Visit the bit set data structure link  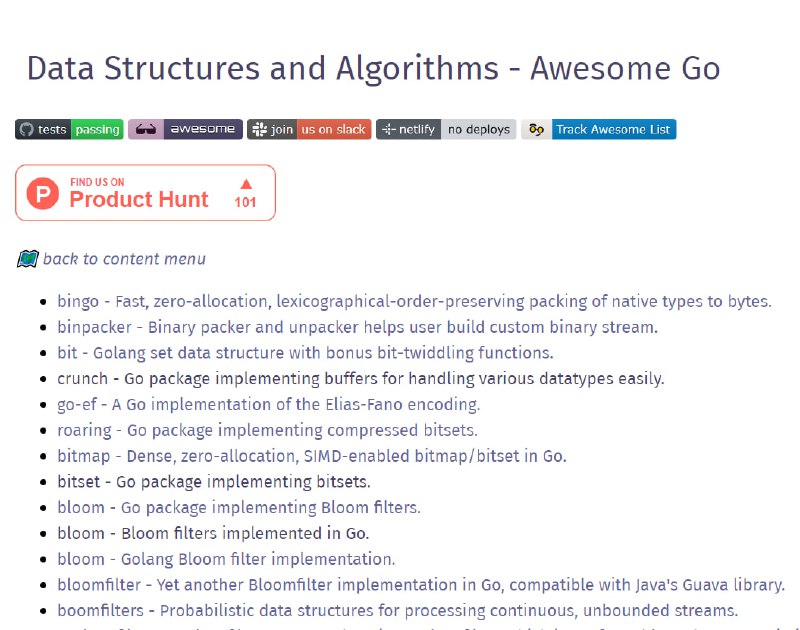point(67,353)
